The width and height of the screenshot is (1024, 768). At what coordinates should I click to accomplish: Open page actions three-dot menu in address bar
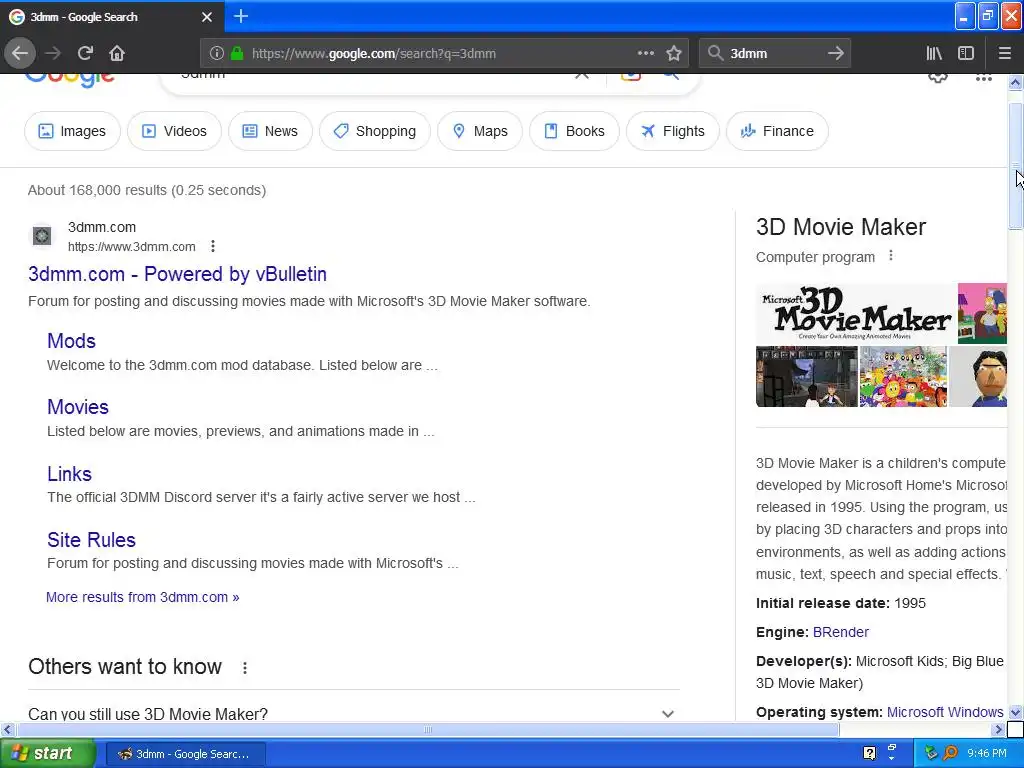[x=645, y=53]
